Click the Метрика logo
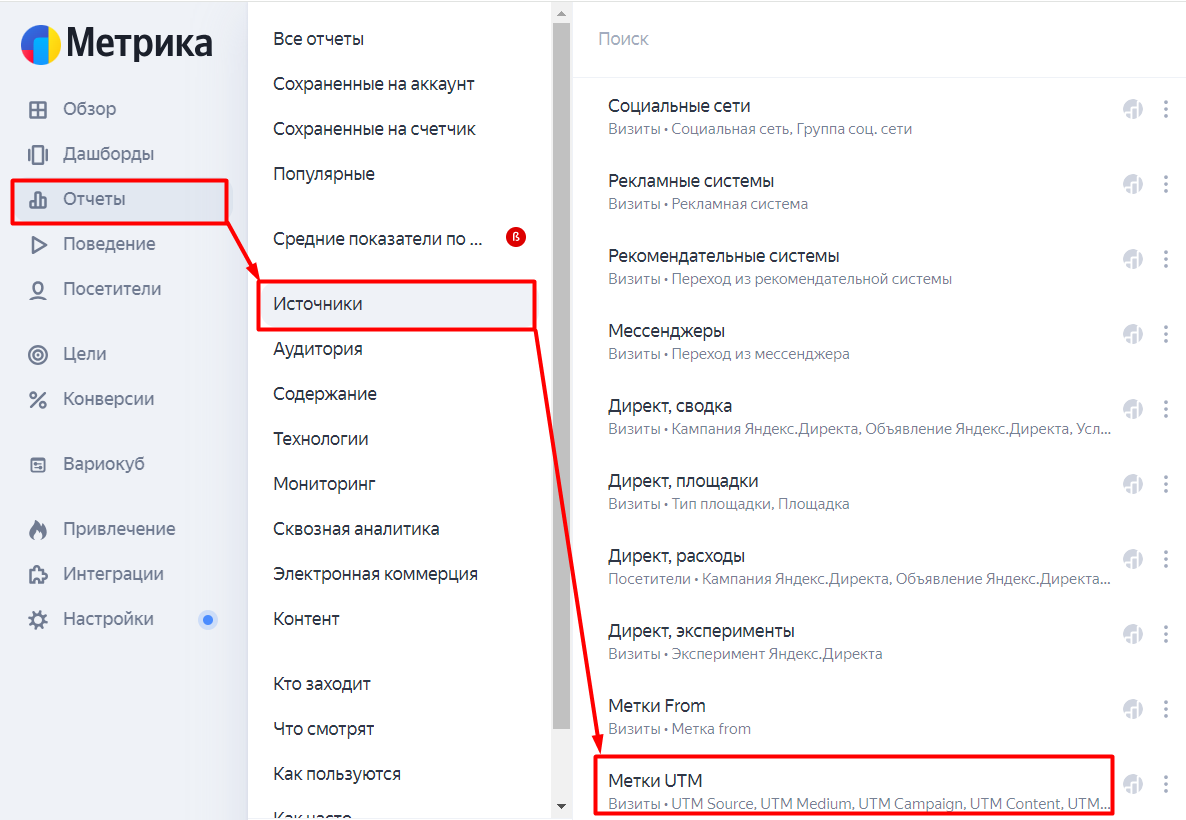This screenshot has height=820, width=1186. (x=116, y=44)
